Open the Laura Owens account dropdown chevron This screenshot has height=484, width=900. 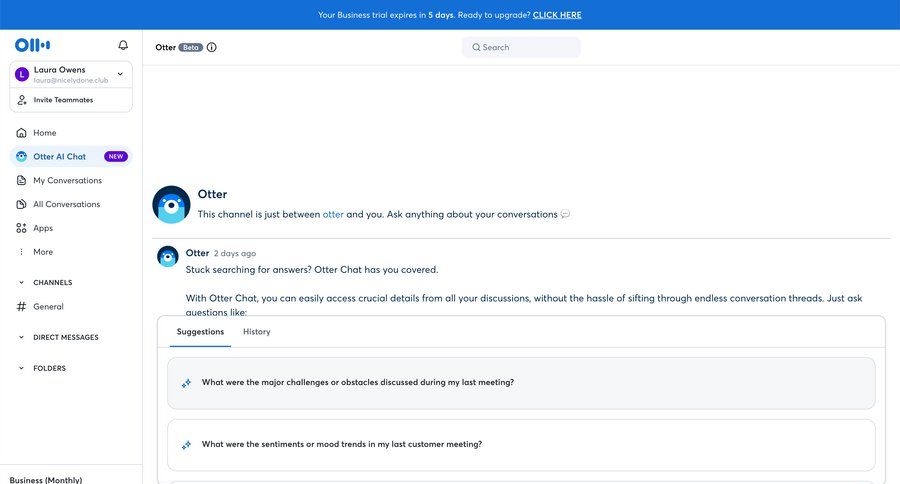pos(120,74)
